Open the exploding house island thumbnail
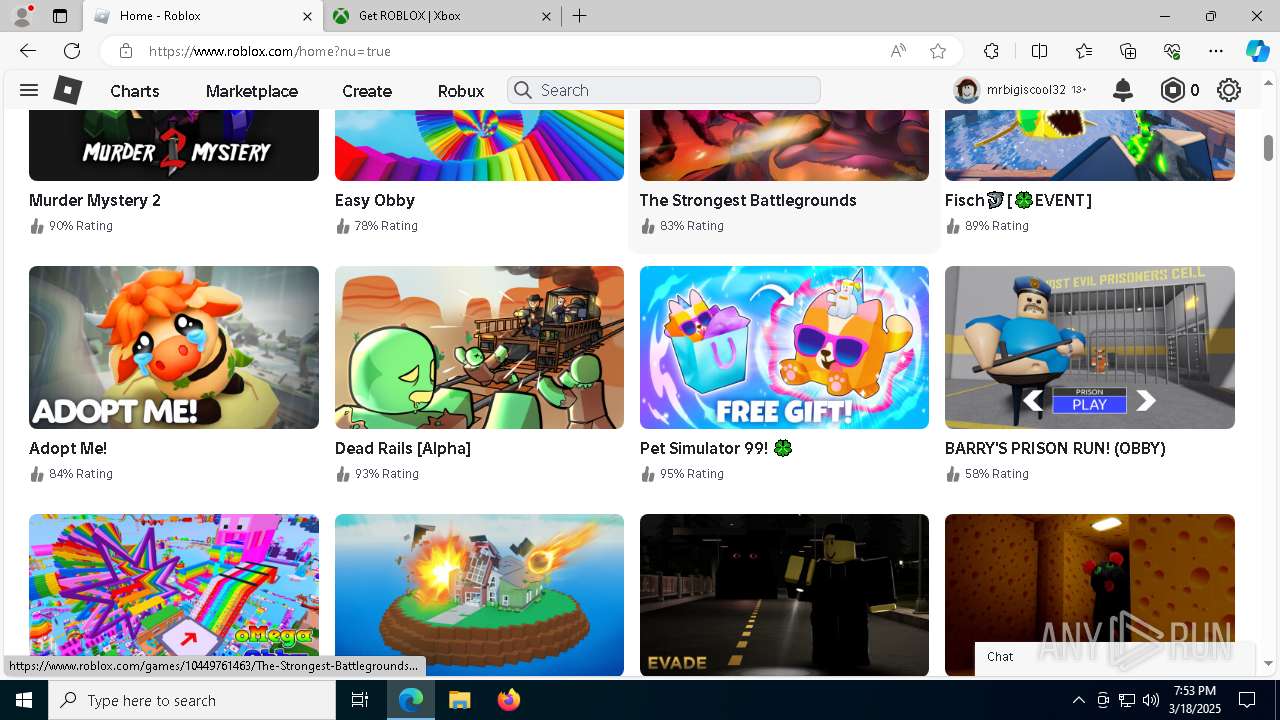Screen dimensions: 1280x720 click(x=479, y=595)
